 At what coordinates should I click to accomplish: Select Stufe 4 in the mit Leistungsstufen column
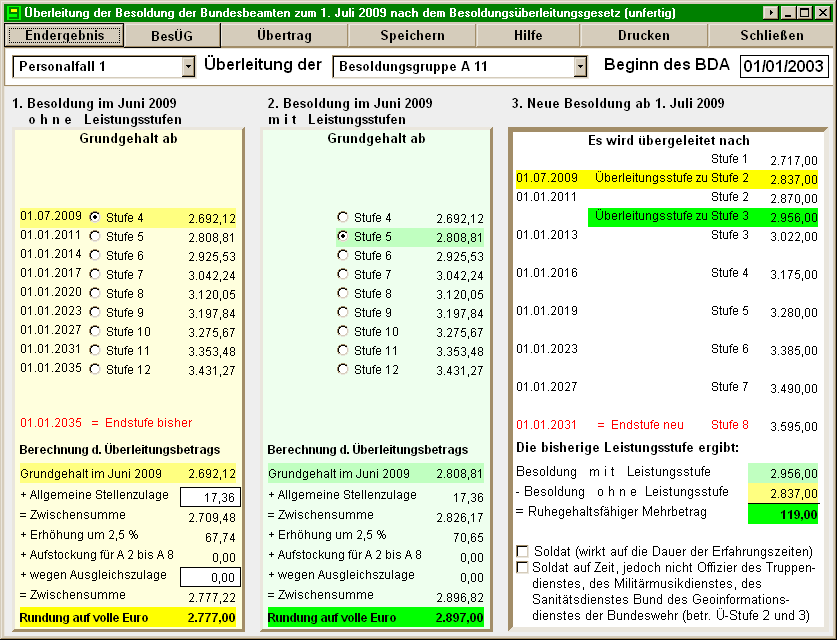(x=343, y=217)
